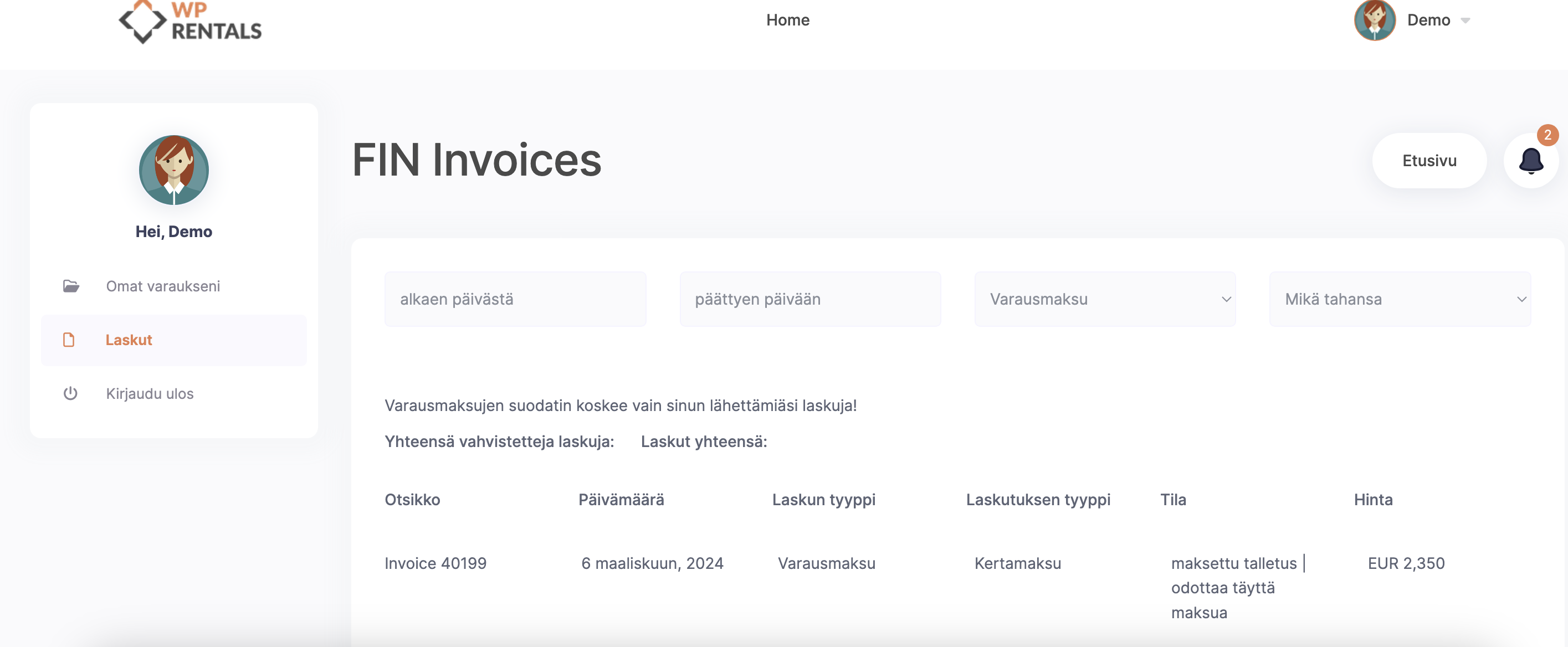Open the Home menu item

click(x=788, y=20)
